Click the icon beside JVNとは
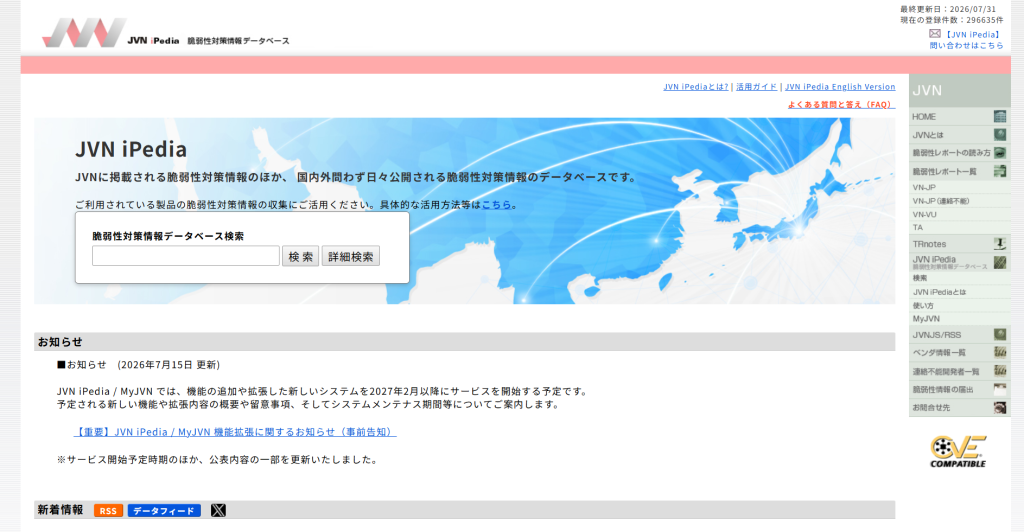Viewport: 1024px width, 532px height. click(1000, 134)
